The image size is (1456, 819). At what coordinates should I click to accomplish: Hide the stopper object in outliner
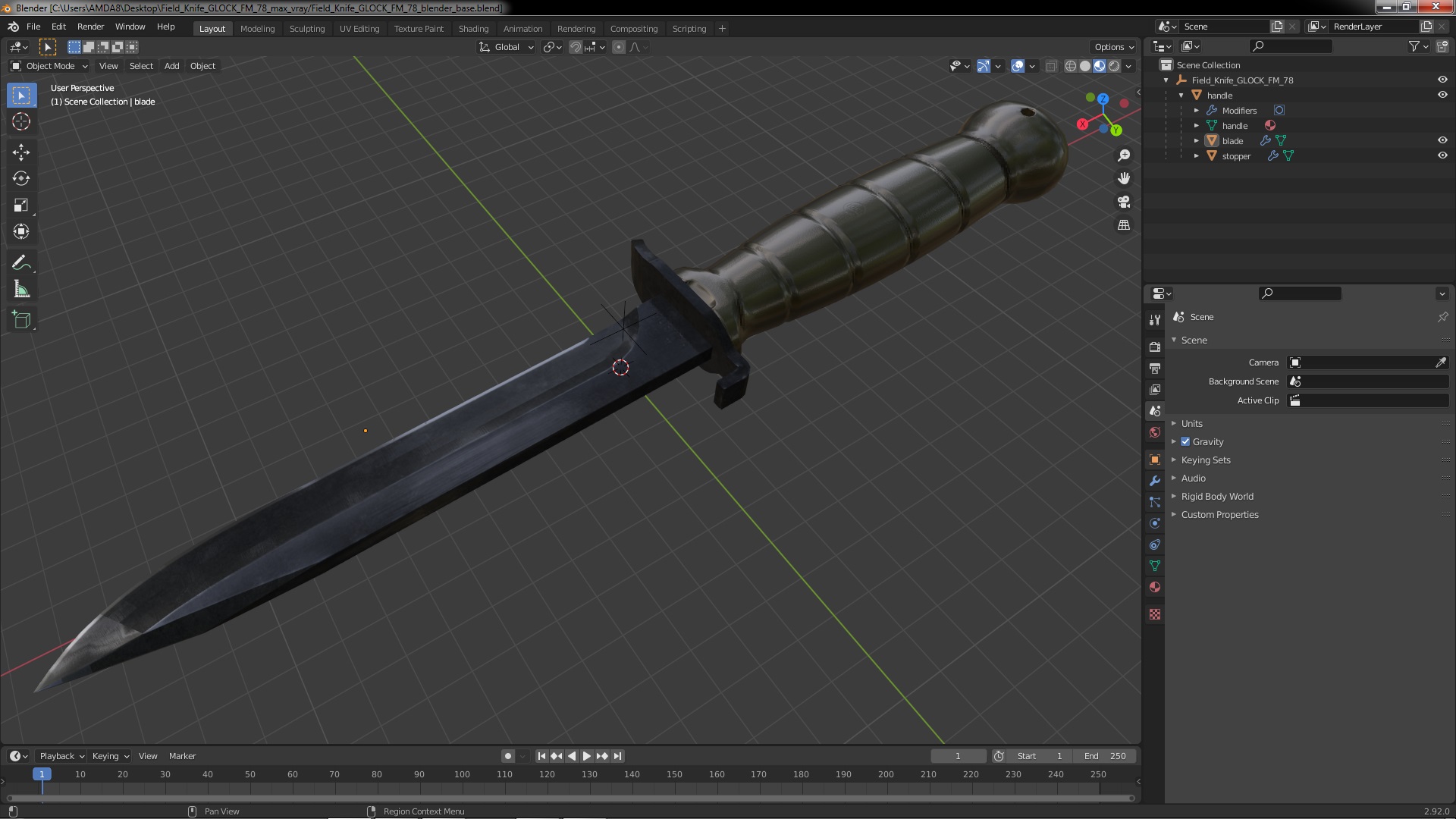pos(1442,155)
